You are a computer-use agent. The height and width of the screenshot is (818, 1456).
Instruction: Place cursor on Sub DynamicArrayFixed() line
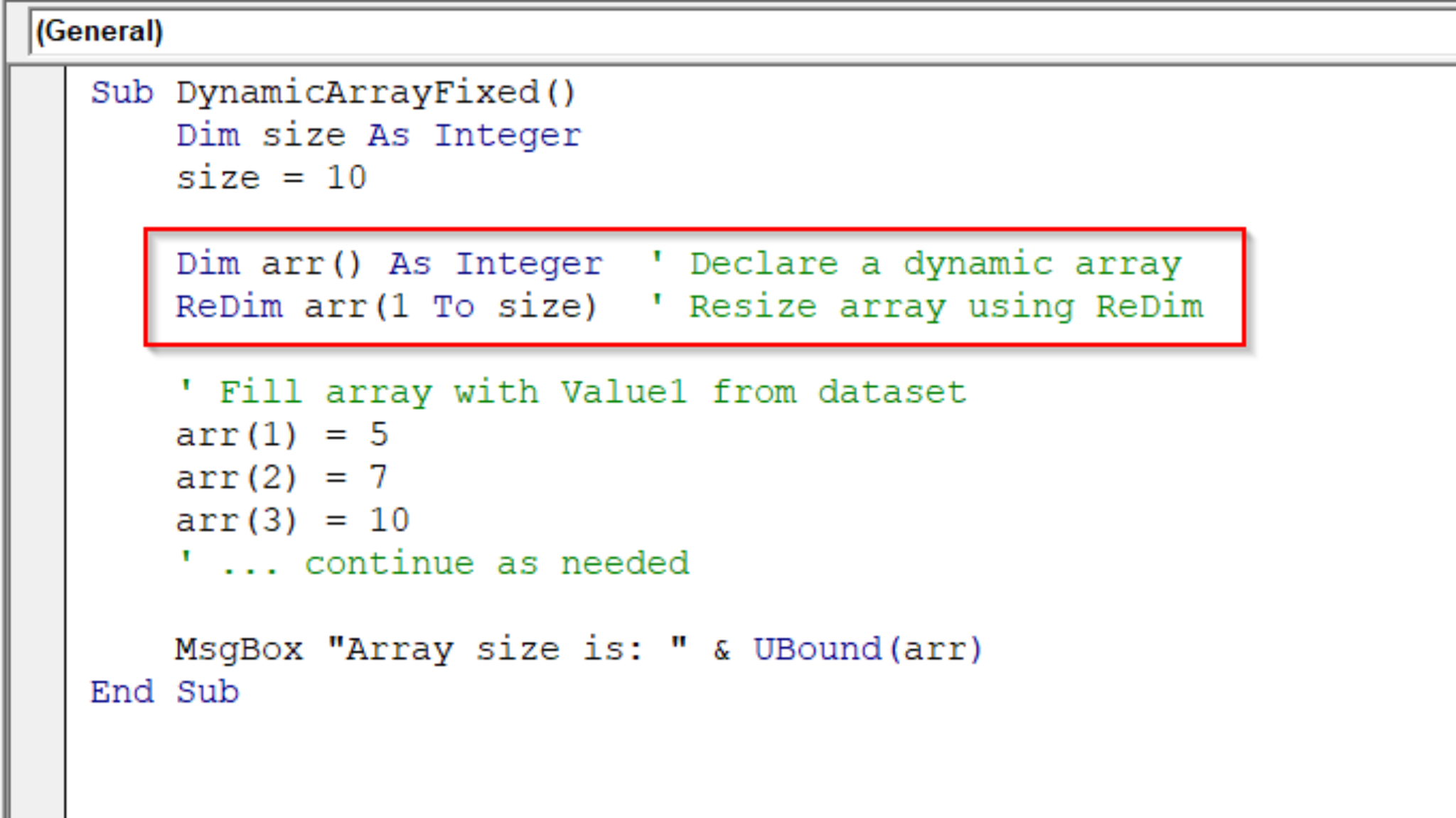coord(333,93)
